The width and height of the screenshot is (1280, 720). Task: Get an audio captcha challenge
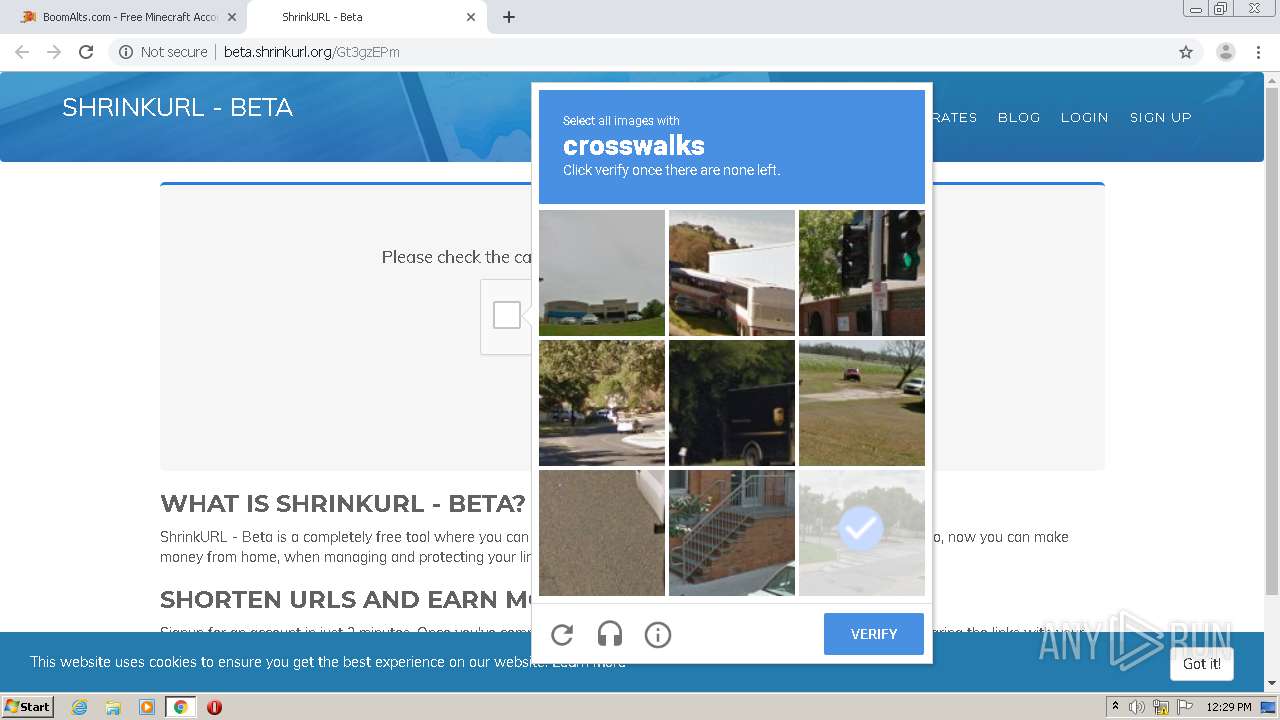click(x=610, y=634)
